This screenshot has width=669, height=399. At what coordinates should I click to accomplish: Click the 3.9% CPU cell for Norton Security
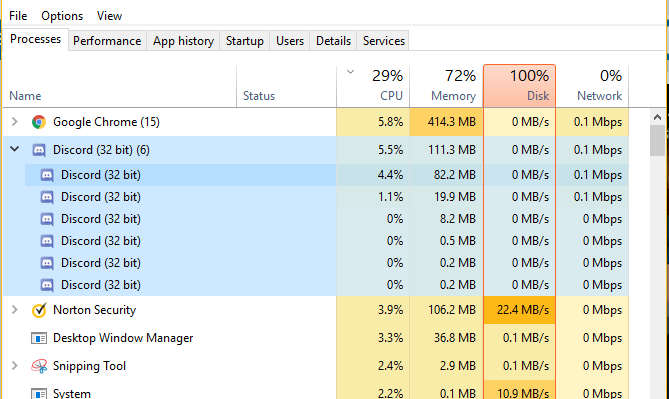coord(373,310)
